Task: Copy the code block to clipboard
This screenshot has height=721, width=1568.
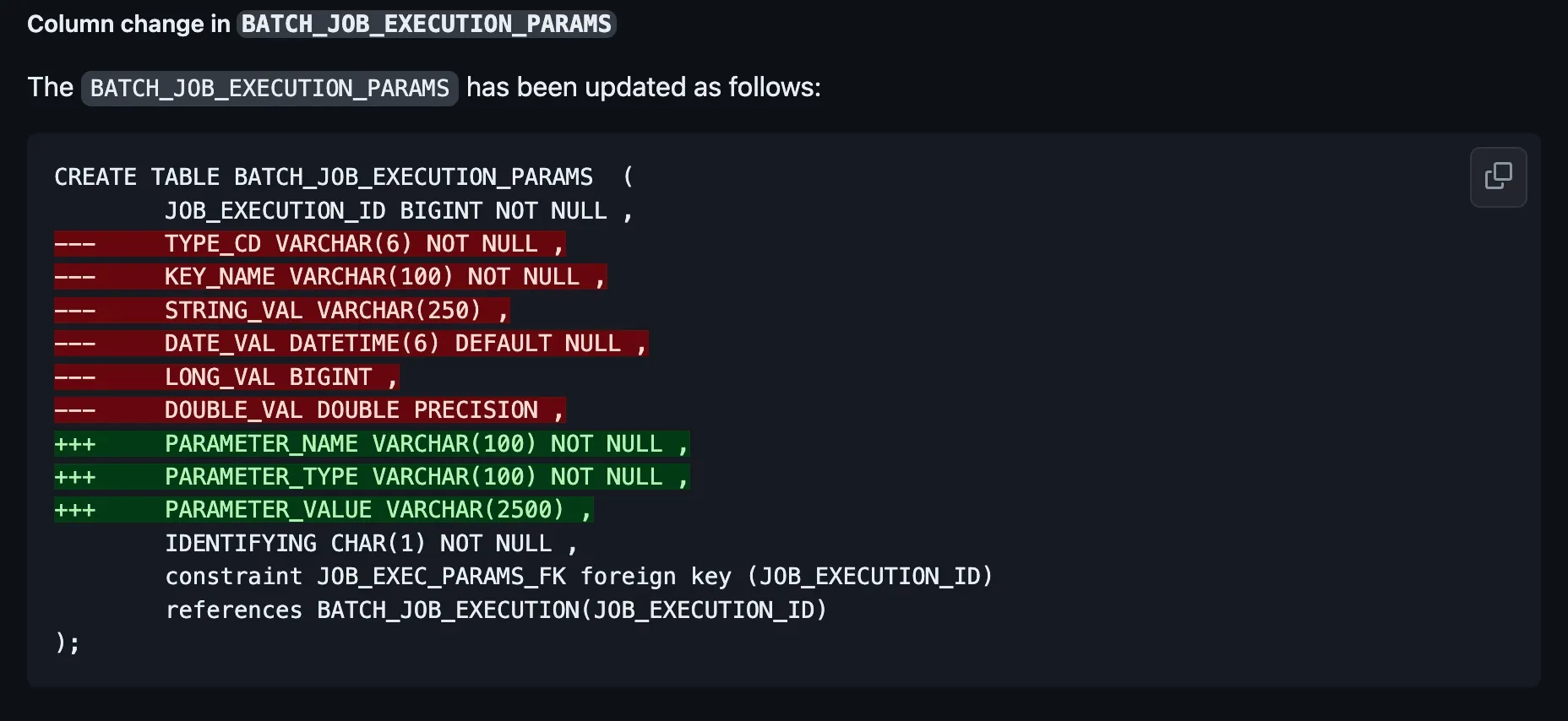Action: tap(1498, 177)
